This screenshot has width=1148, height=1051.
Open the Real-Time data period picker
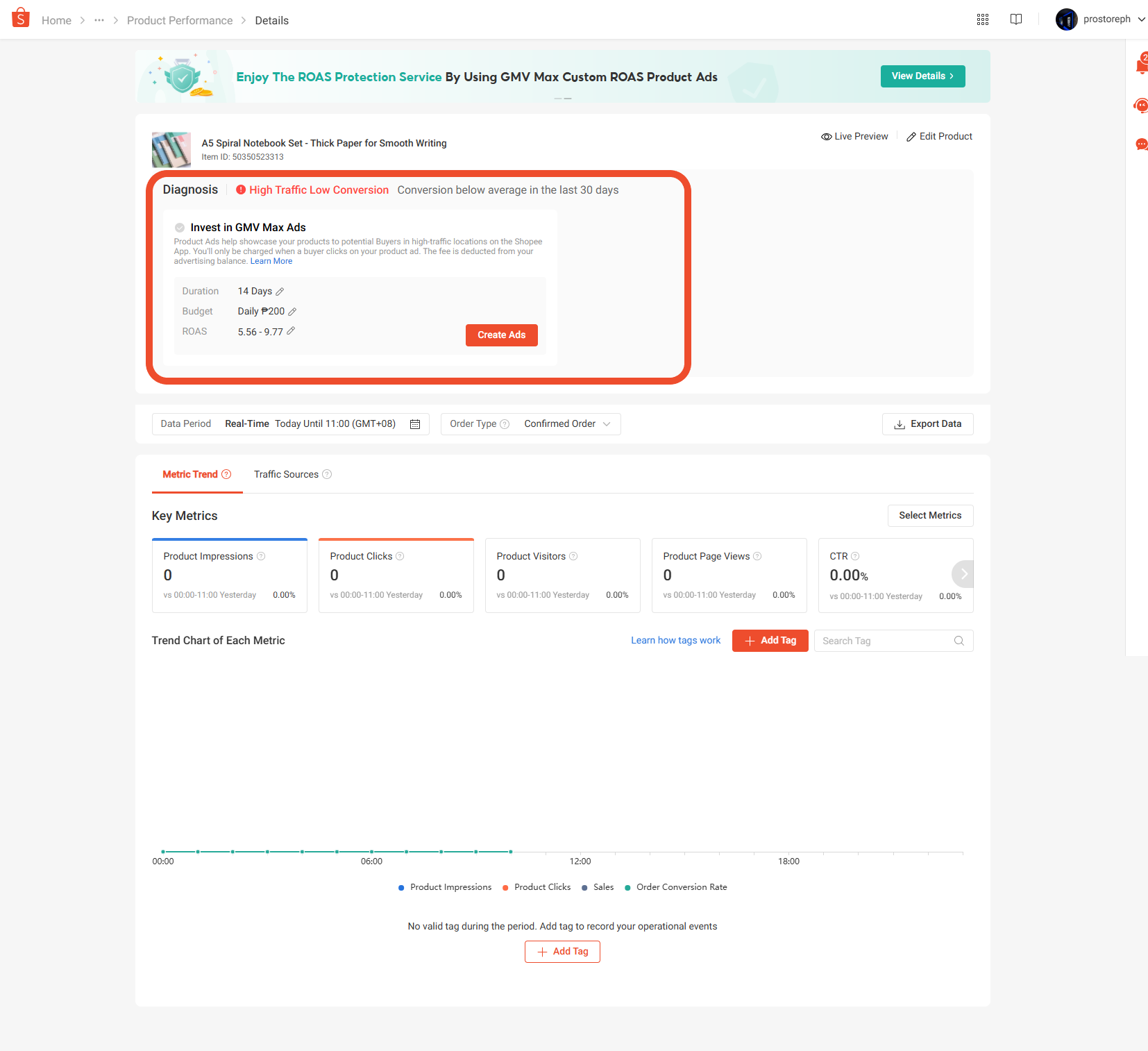[x=290, y=424]
